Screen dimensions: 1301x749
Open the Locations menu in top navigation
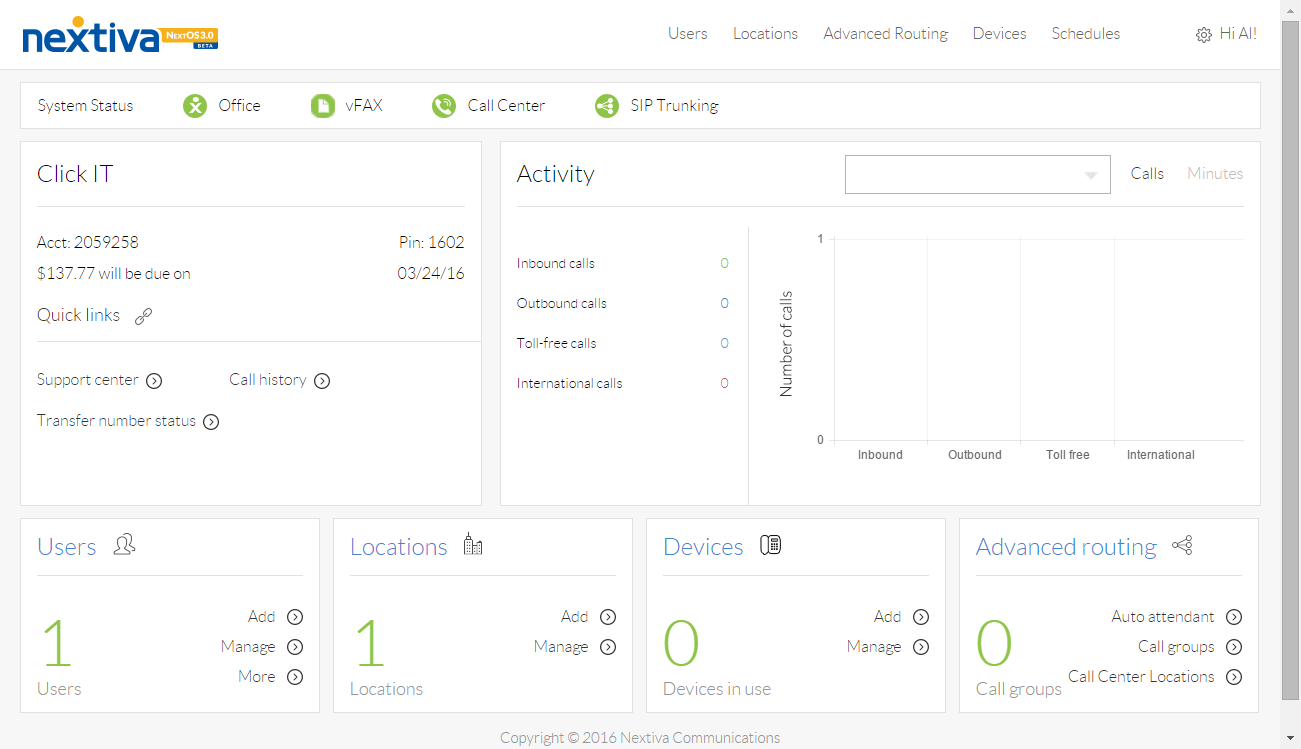click(x=765, y=34)
